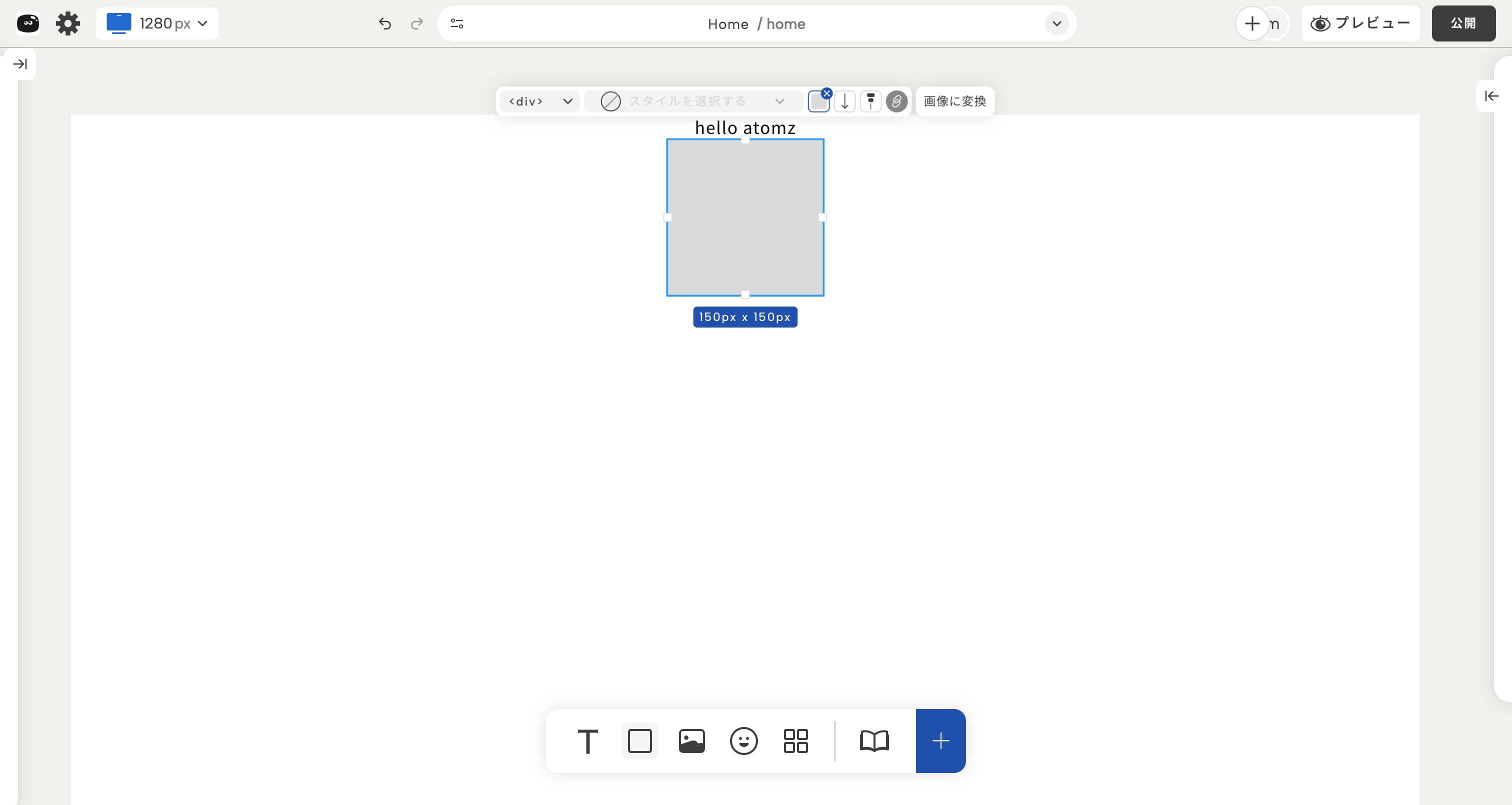Open the grid components tool
Screen dimensions: 1512x805
tap(795, 741)
